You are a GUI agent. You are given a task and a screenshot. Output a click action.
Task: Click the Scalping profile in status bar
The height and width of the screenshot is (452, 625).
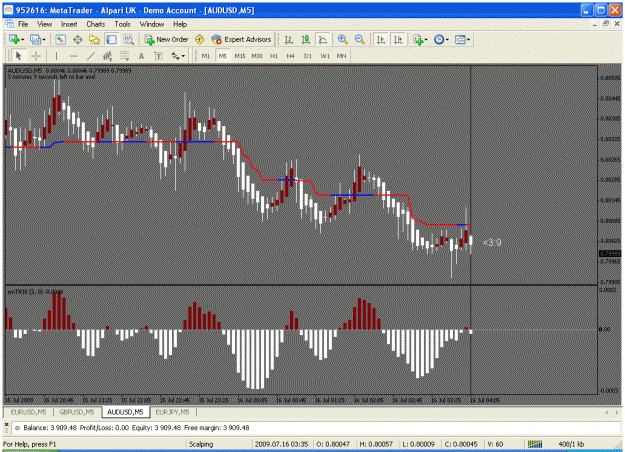tap(201, 444)
